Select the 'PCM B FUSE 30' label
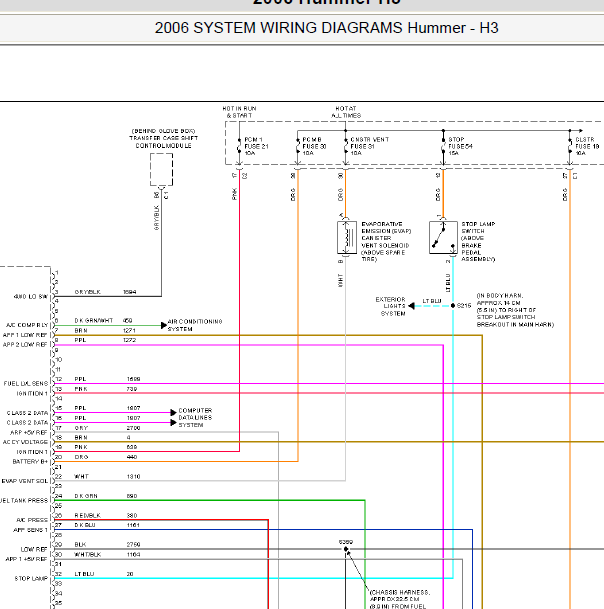 tap(314, 146)
